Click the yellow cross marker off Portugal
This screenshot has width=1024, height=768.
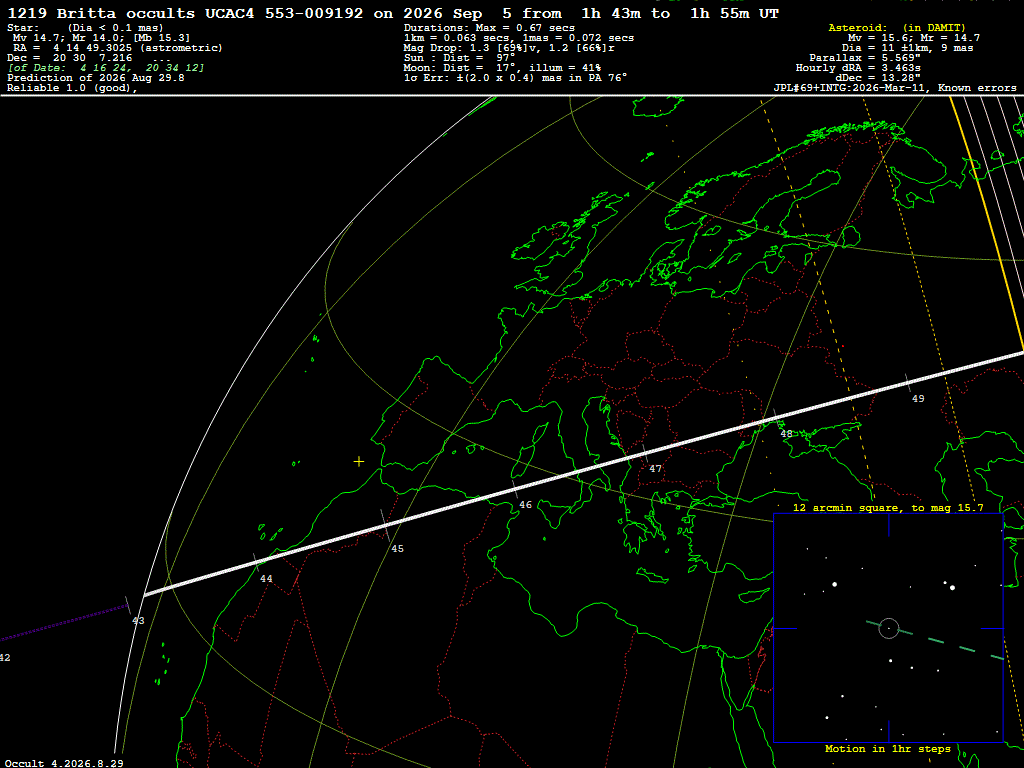tap(359, 462)
